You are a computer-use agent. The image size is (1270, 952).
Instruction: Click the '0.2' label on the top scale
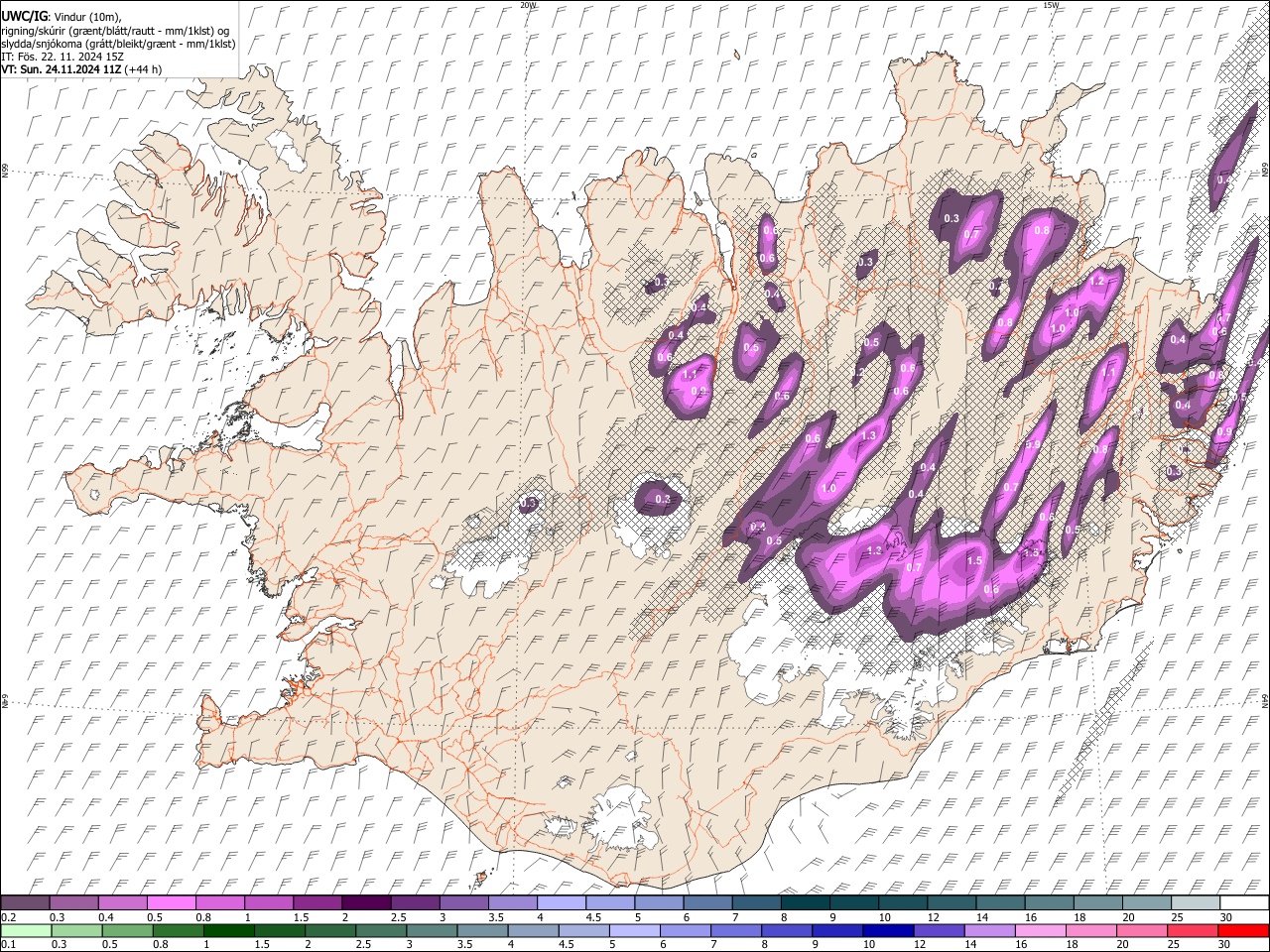point(8,916)
